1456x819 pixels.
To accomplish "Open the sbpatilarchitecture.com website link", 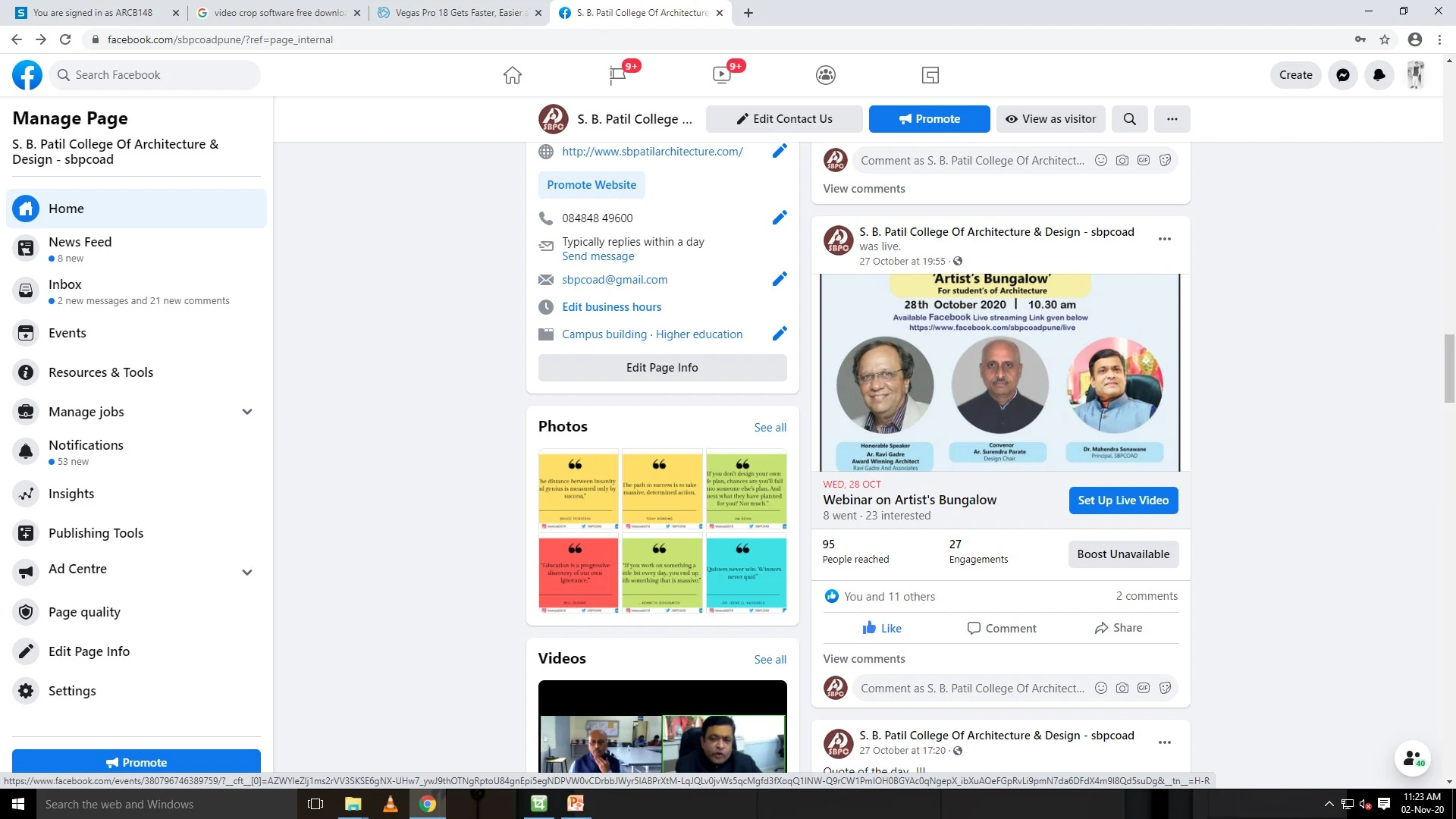I will [x=652, y=152].
